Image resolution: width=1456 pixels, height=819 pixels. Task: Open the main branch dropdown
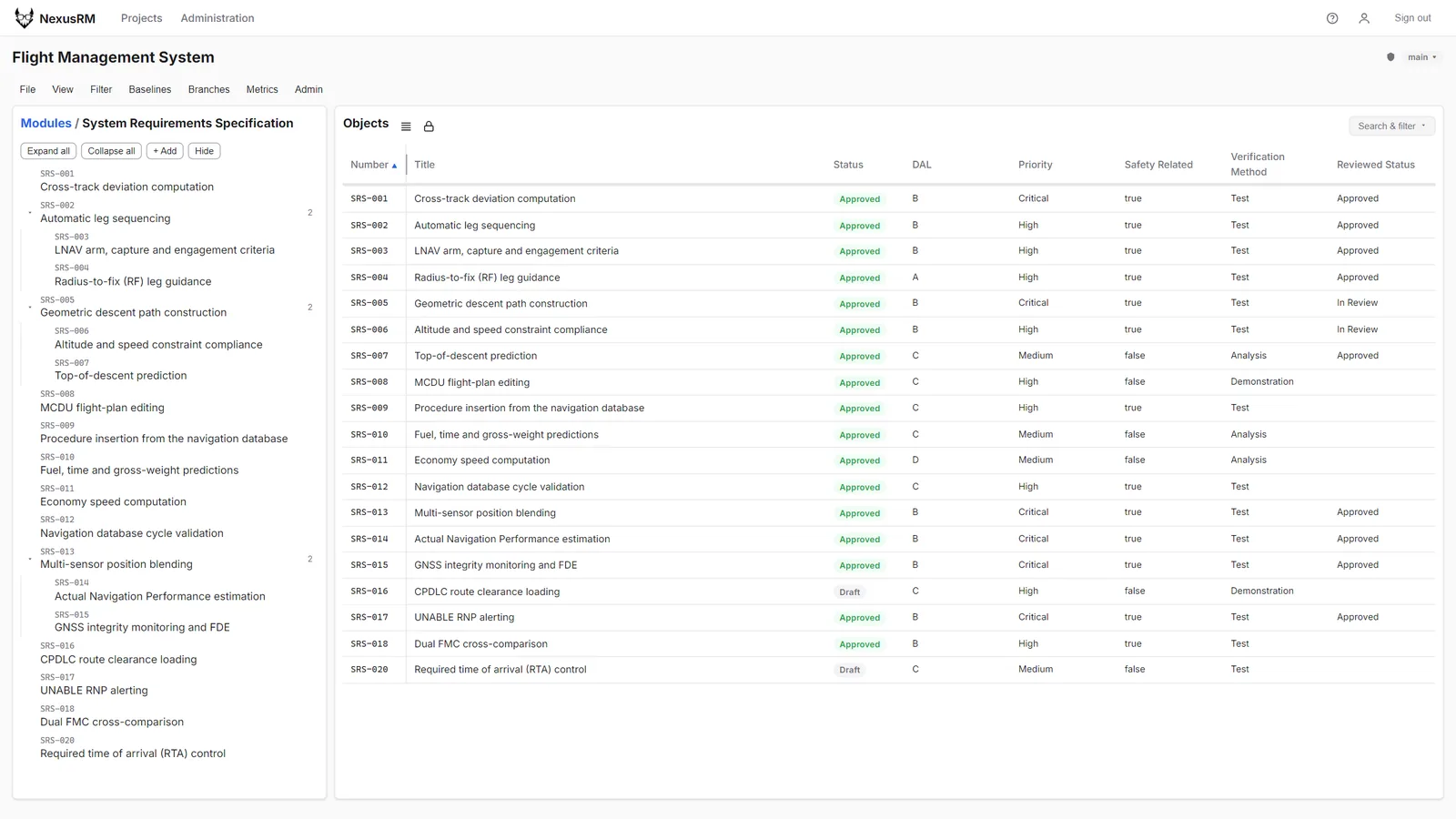coord(1422,57)
